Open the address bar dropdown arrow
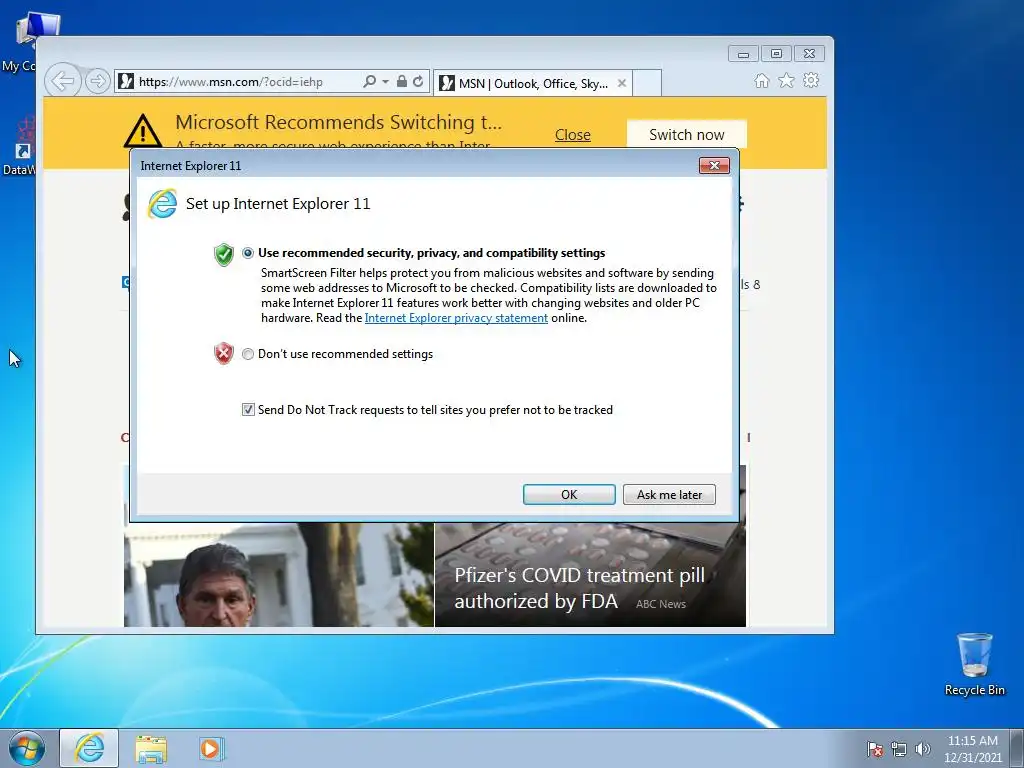The width and height of the screenshot is (1024, 768). 385,82
